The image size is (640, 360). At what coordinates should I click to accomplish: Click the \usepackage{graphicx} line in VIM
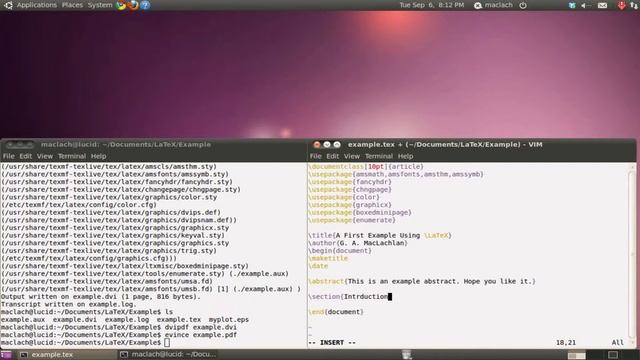[x=350, y=205]
